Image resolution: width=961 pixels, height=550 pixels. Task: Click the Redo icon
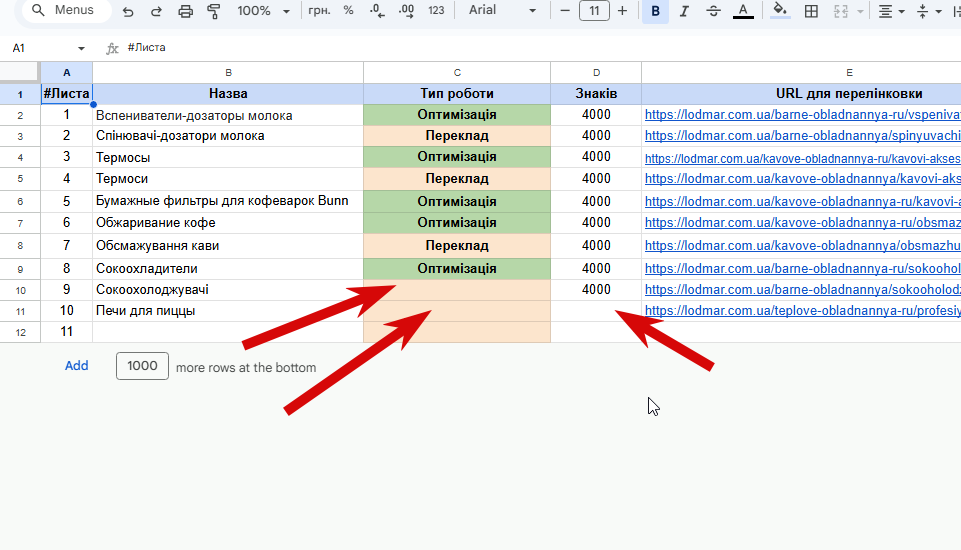[156, 11]
